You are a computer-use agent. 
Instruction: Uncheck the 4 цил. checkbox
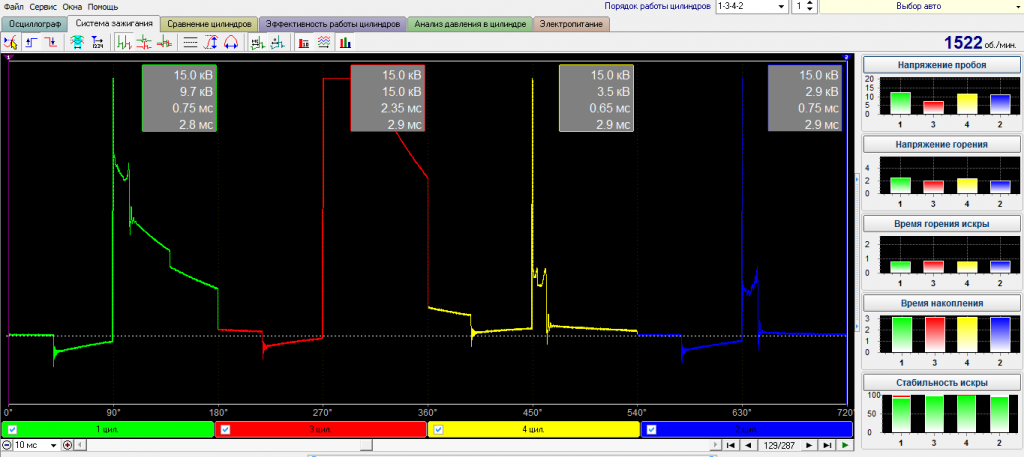pos(439,430)
